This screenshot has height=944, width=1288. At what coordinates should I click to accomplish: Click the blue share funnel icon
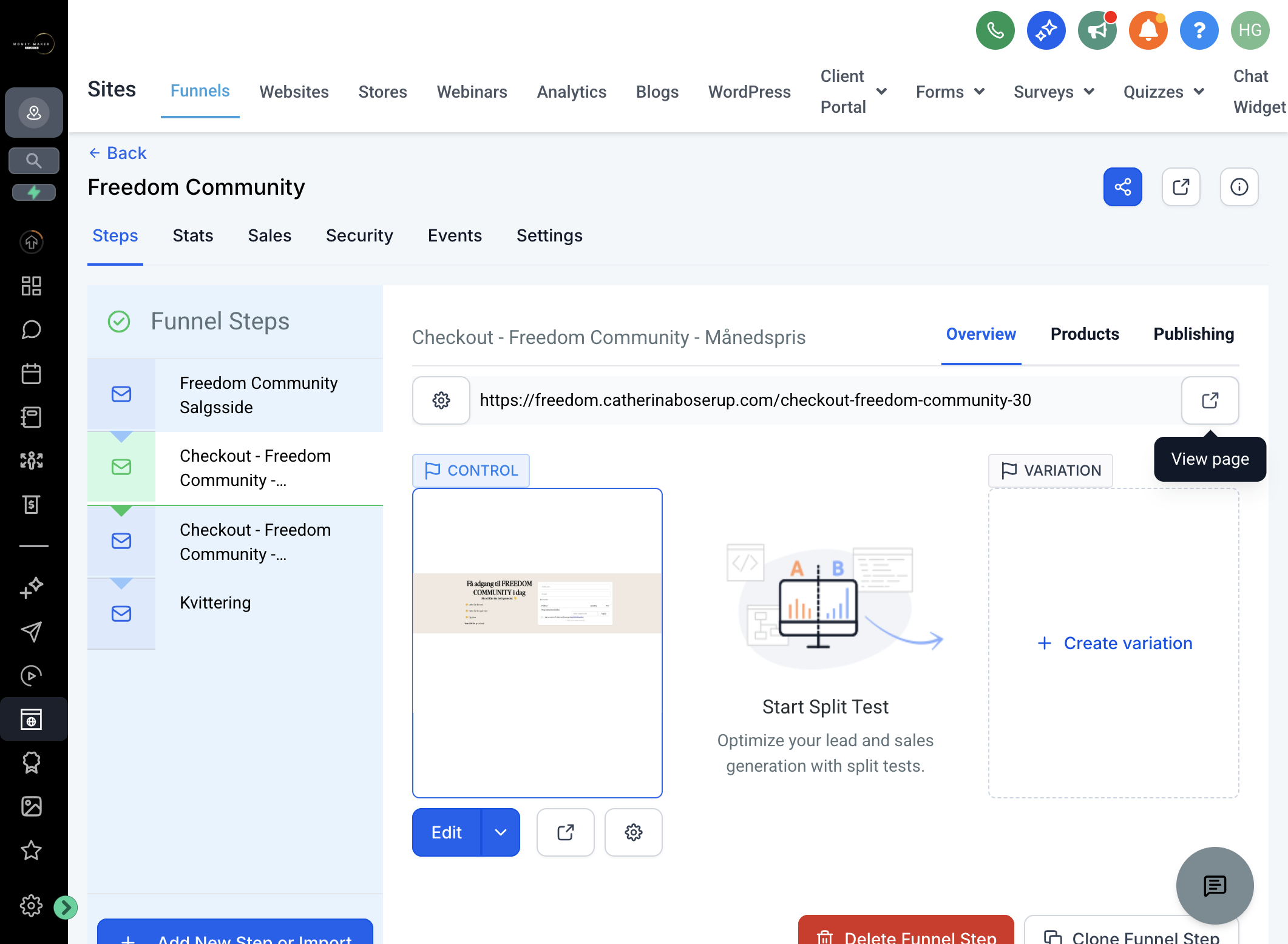(x=1122, y=187)
